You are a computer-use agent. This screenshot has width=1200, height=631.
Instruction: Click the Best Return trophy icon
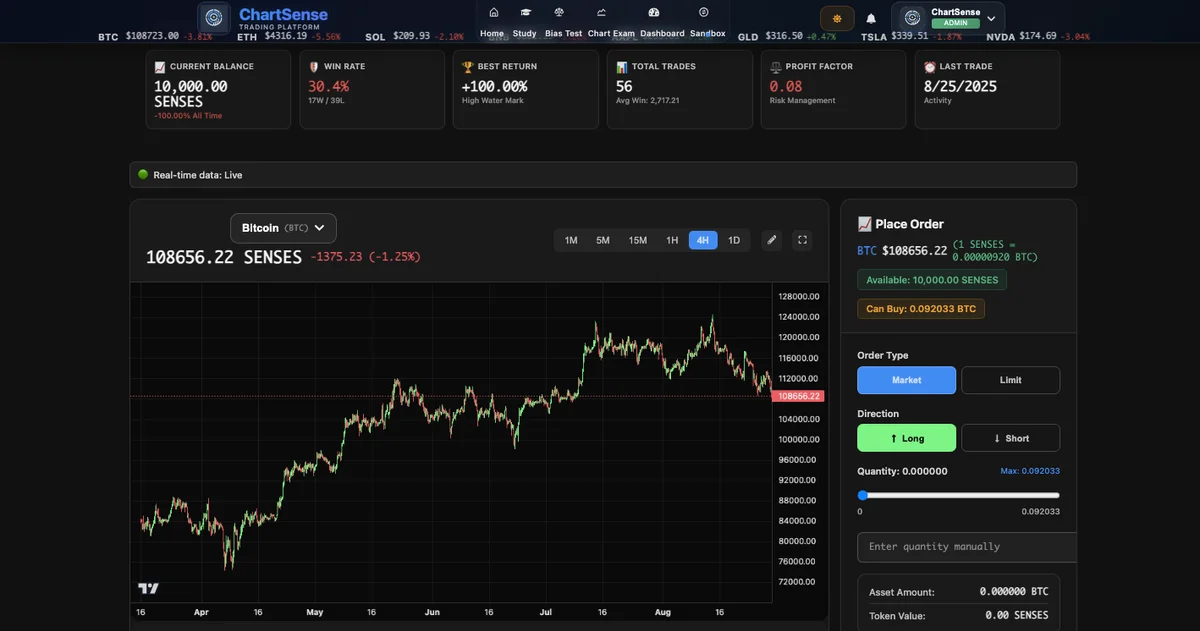[x=468, y=67]
